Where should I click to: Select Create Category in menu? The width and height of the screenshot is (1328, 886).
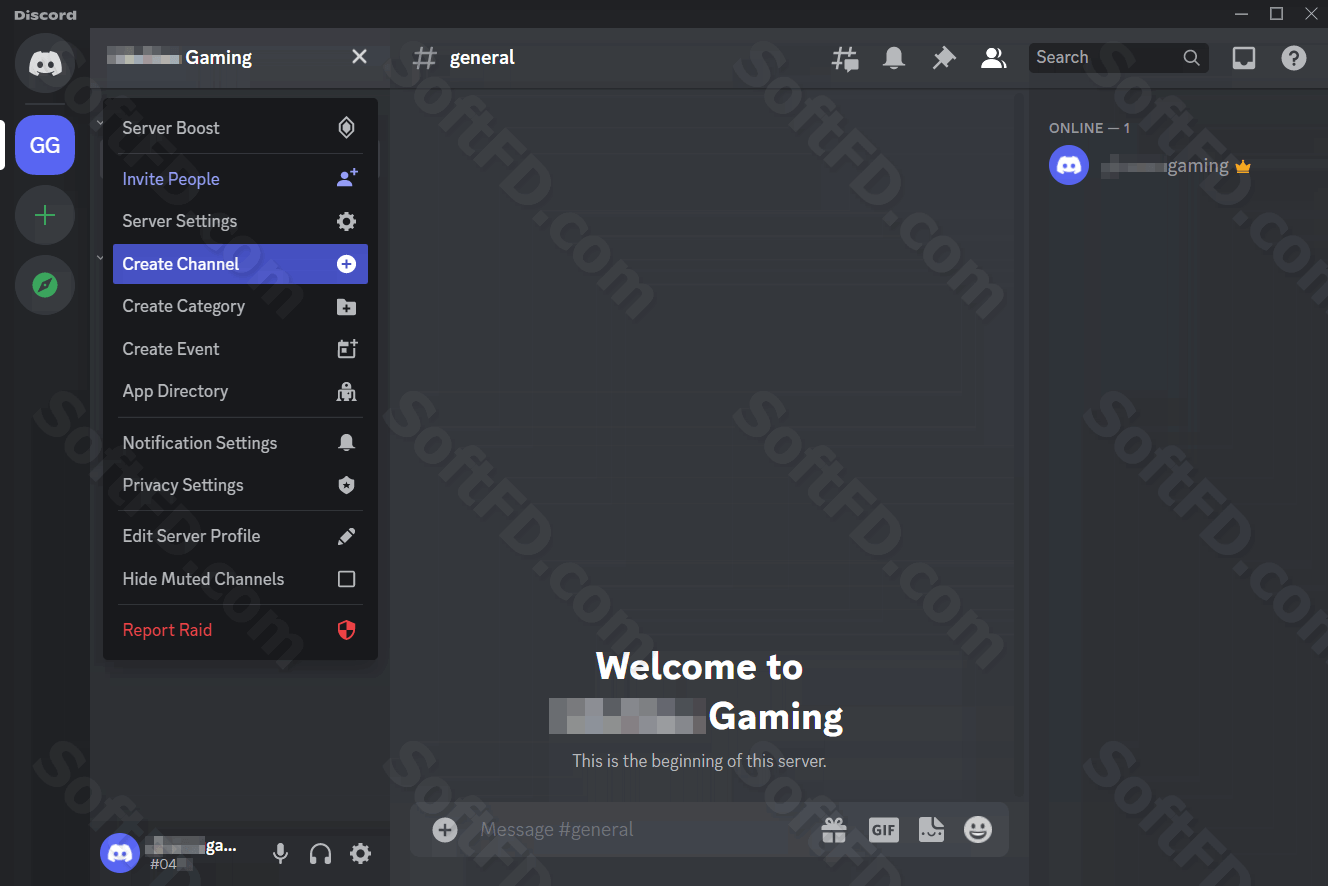click(240, 306)
